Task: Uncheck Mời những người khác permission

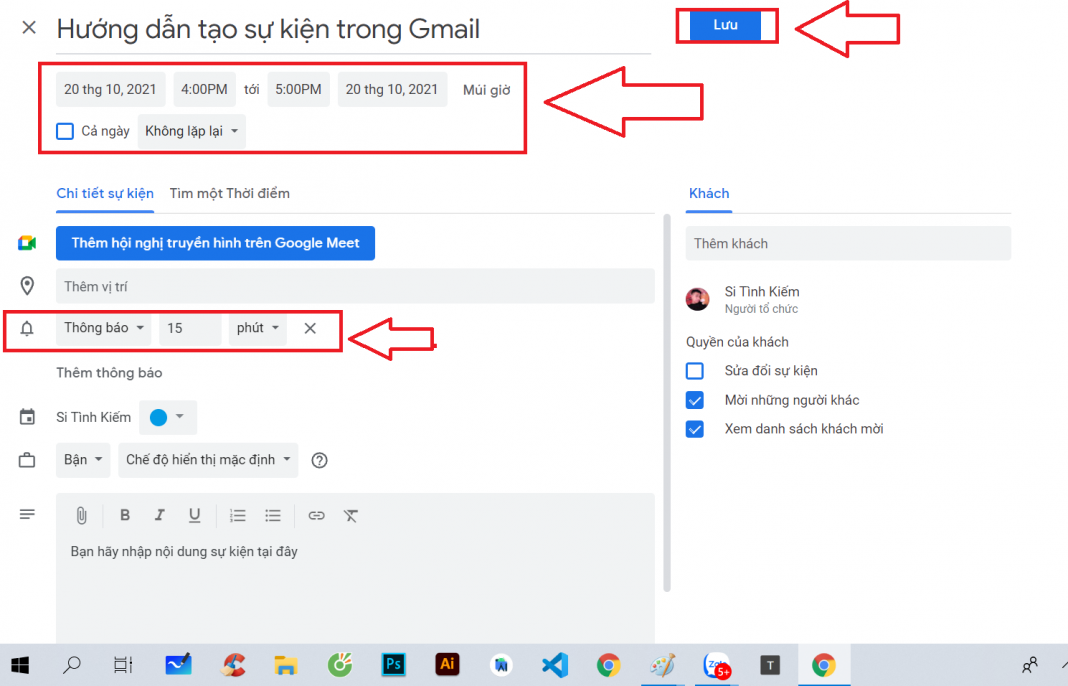Action: 695,400
